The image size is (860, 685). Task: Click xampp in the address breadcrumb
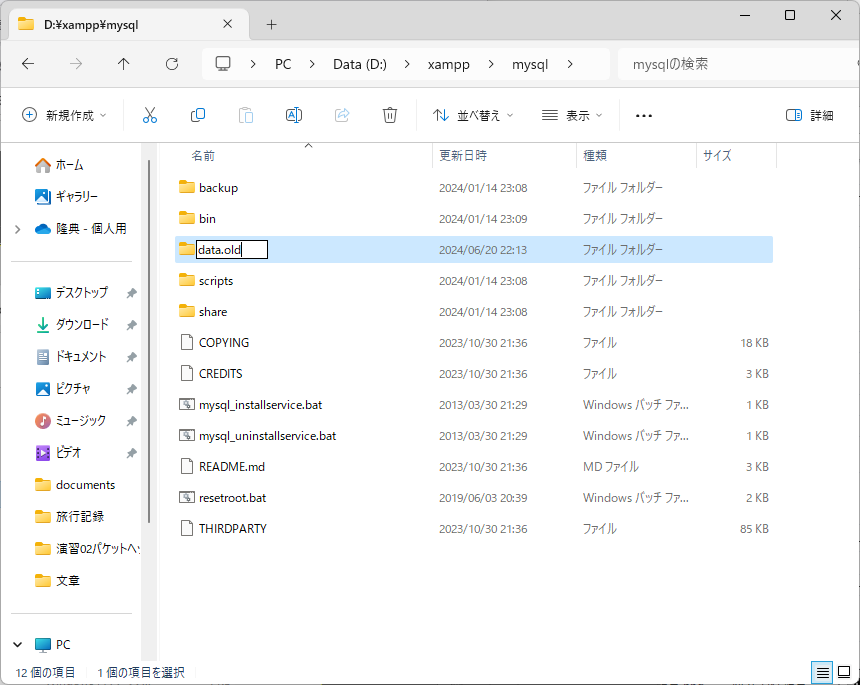coord(449,64)
